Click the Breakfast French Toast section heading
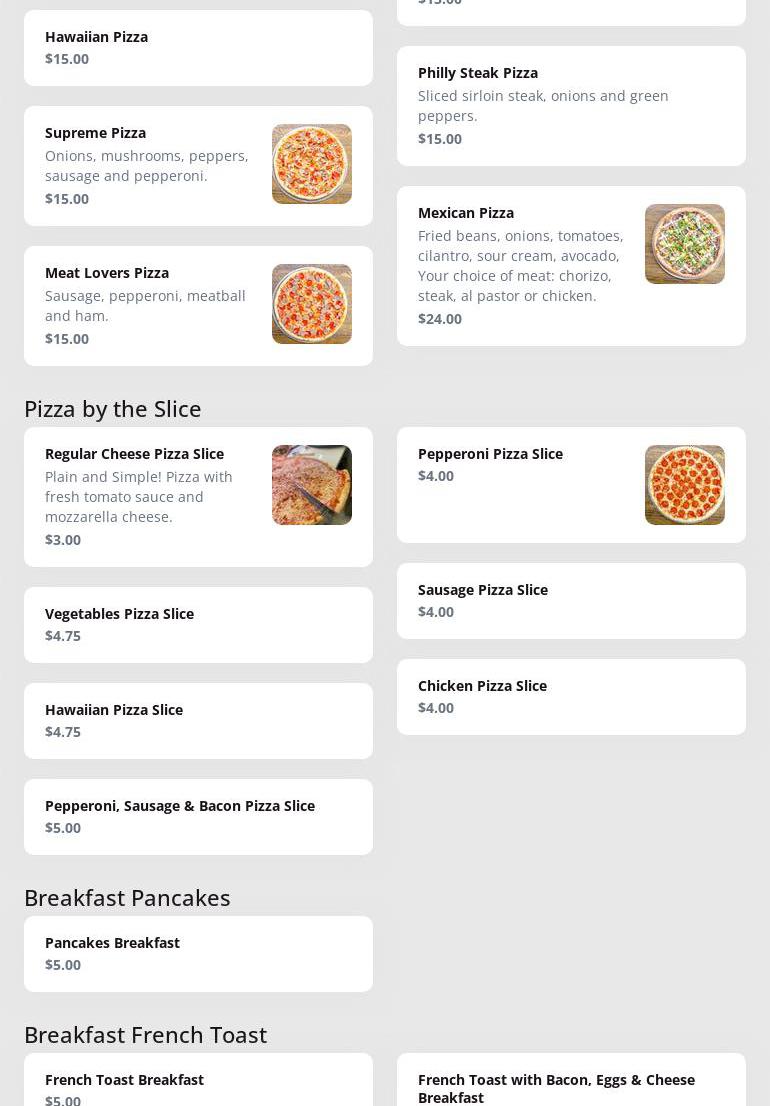 click(146, 1035)
